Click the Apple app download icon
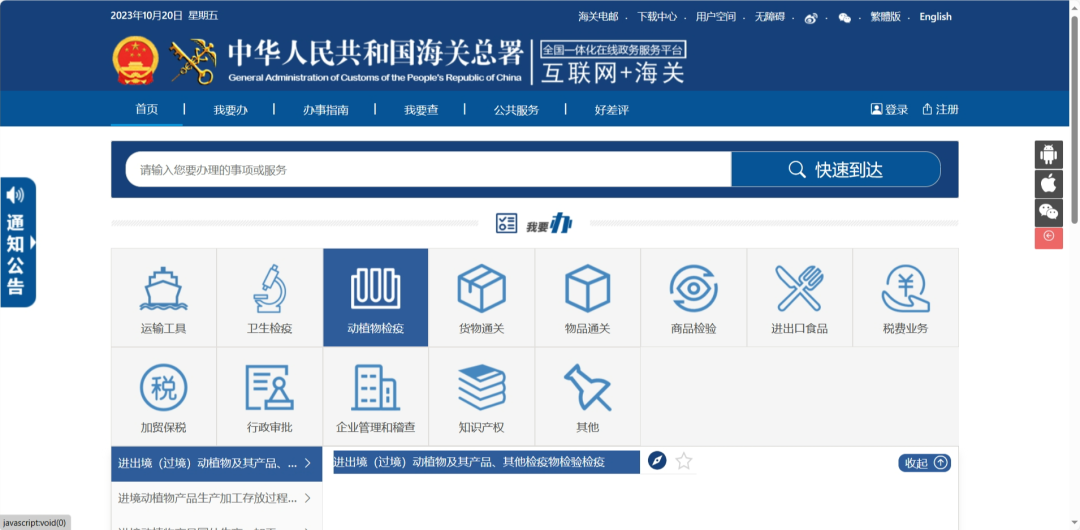 pyautogui.click(x=1048, y=184)
